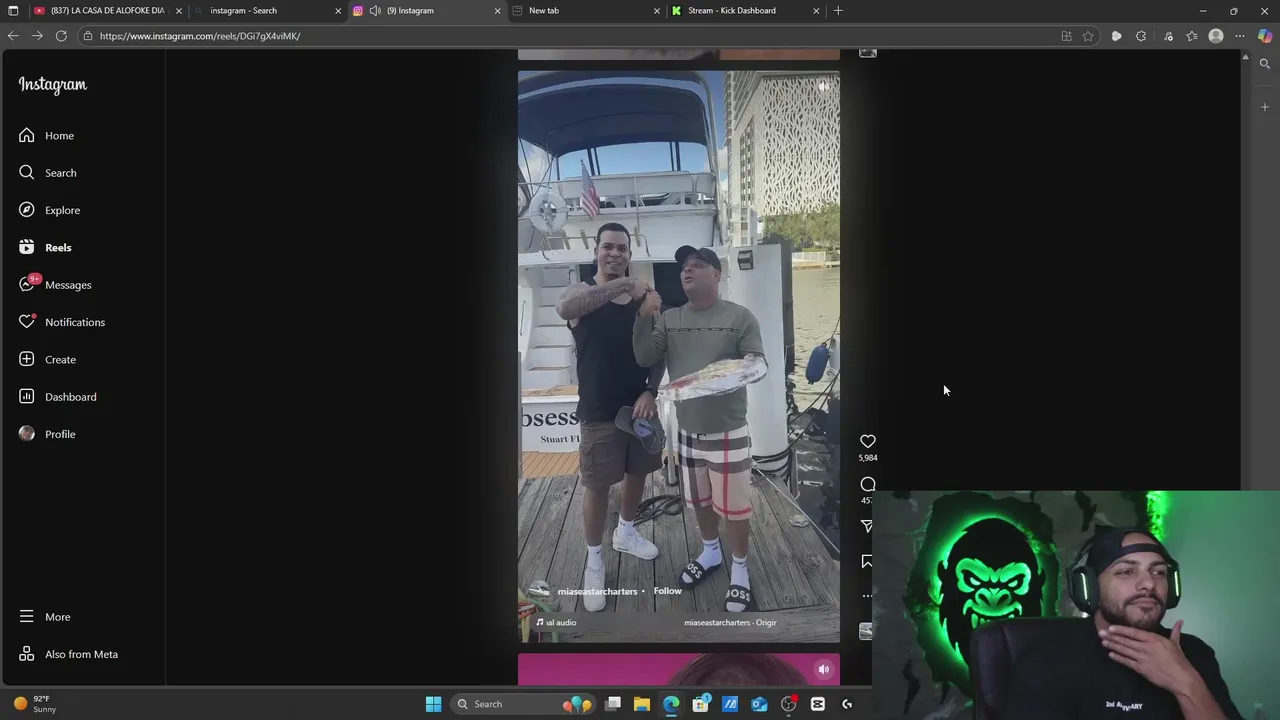Open browser extensions menu
Image resolution: width=1280 pixels, height=720 pixels.
tap(1141, 36)
